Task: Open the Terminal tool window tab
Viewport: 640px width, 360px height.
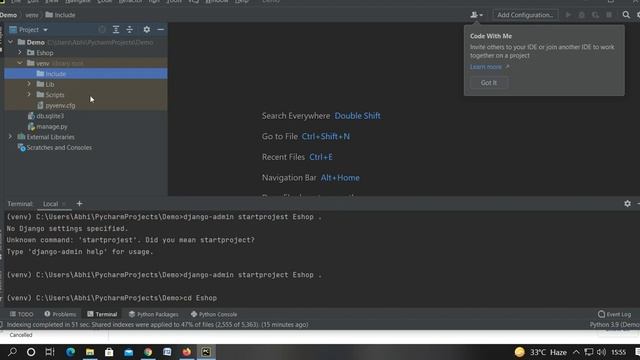Action: (102, 314)
